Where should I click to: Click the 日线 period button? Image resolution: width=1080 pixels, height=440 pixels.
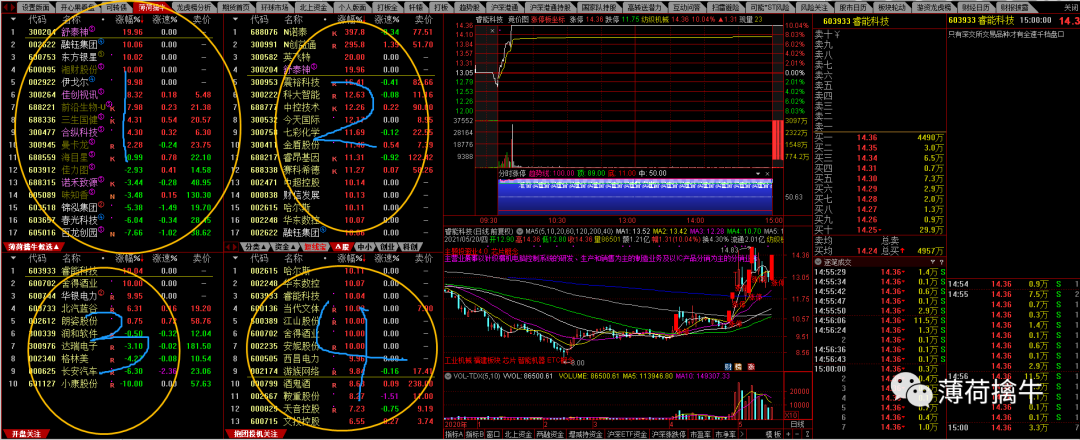click(x=798, y=424)
